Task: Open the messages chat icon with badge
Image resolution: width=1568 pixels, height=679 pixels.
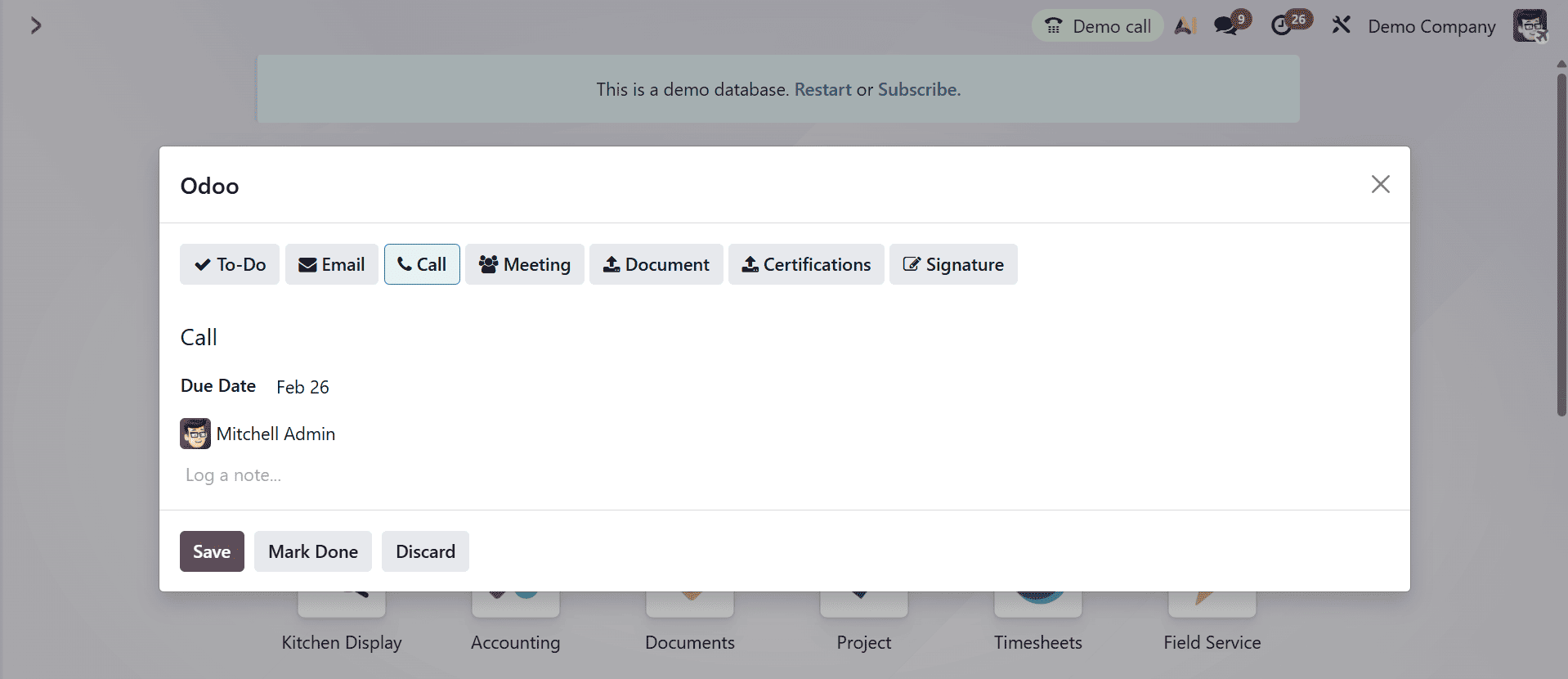Action: click(1229, 25)
